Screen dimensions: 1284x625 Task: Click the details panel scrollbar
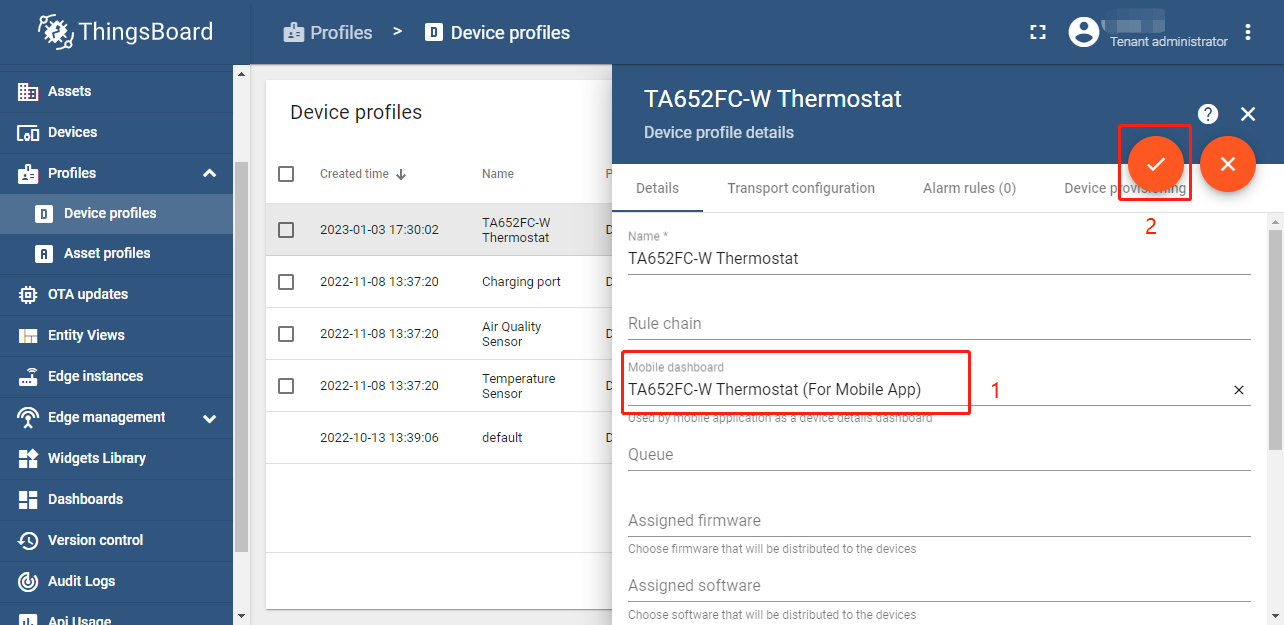(x=1276, y=340)
